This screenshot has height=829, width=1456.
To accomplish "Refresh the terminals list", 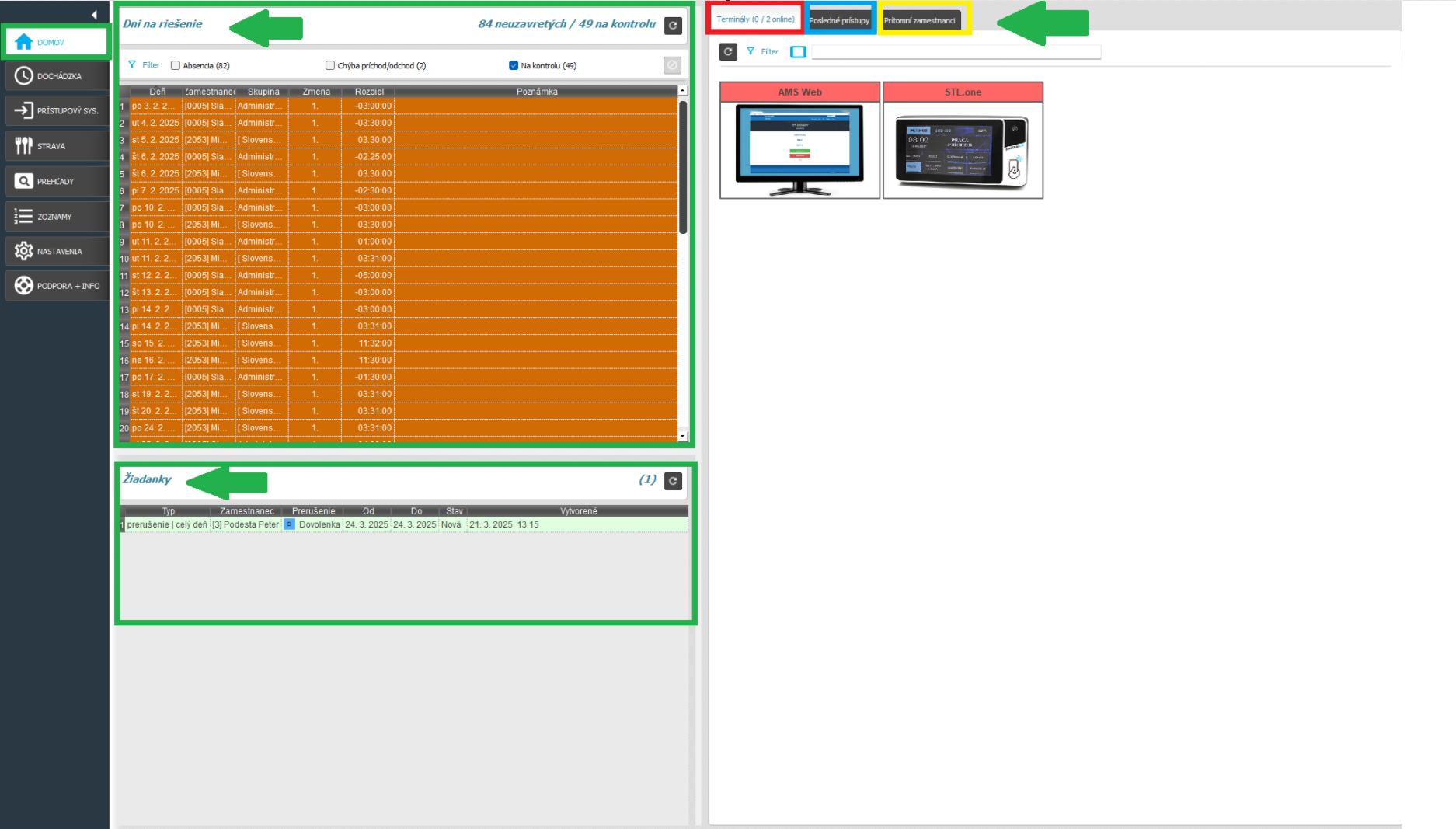I will tap(728, 52).
